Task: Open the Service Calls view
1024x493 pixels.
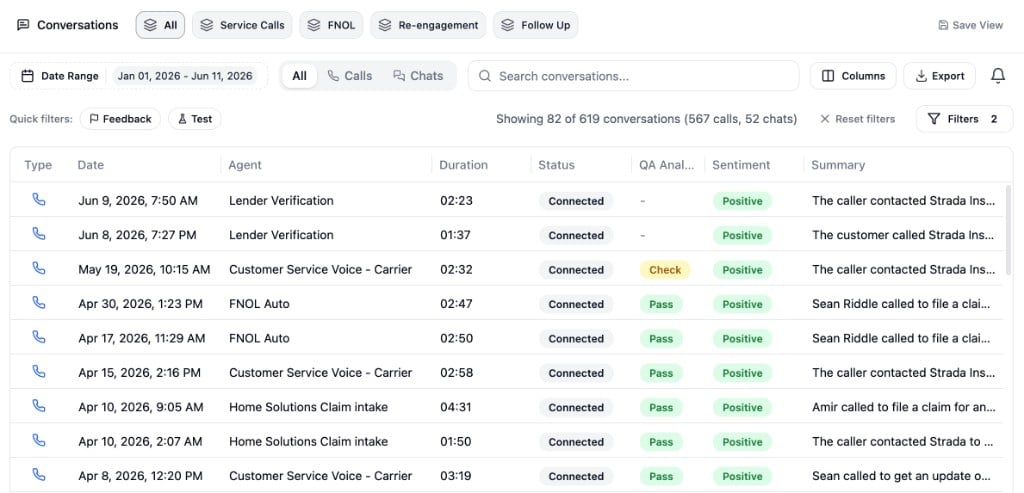Action: pos(242,25)
